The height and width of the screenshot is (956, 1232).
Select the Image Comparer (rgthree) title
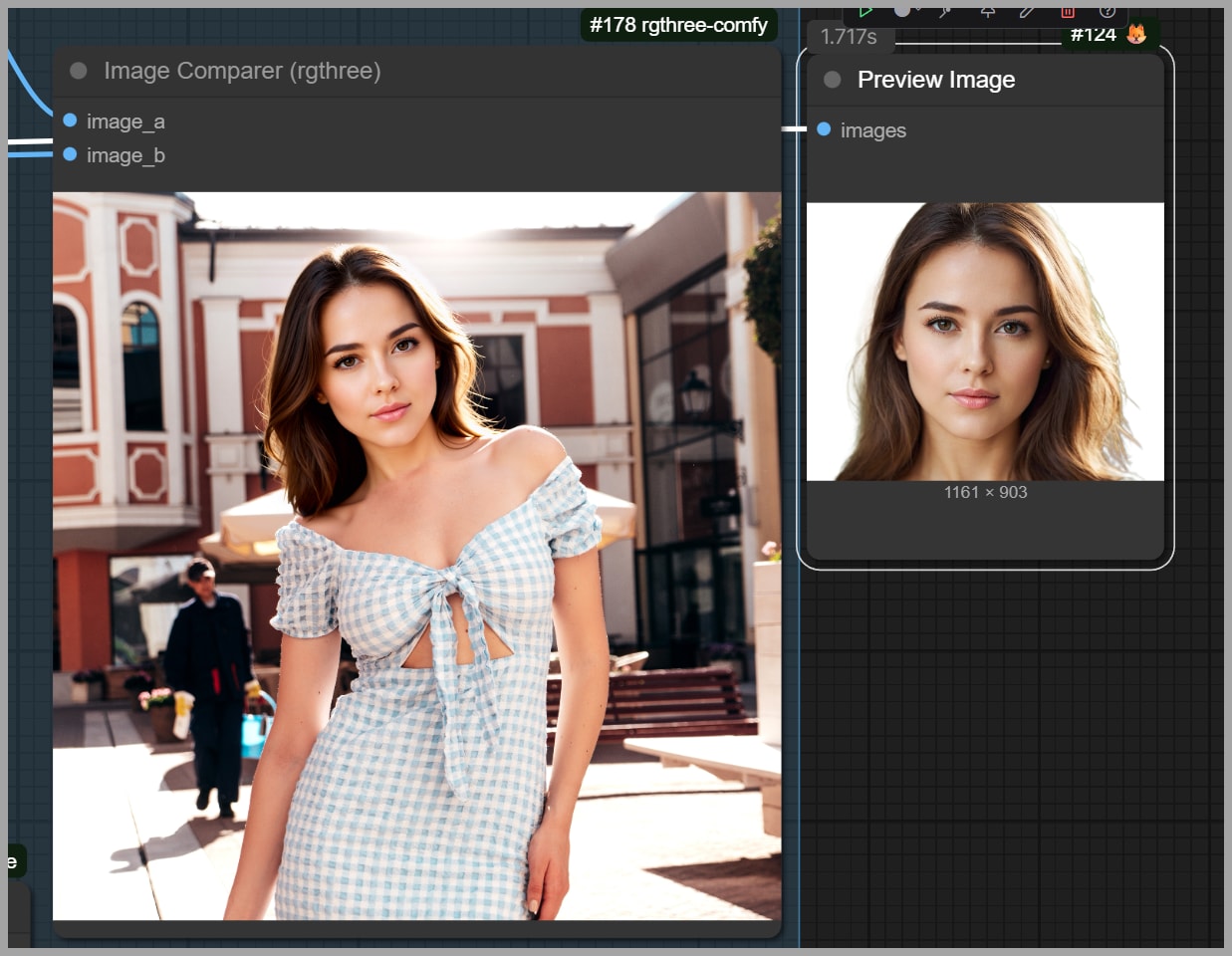coord(242,71)
